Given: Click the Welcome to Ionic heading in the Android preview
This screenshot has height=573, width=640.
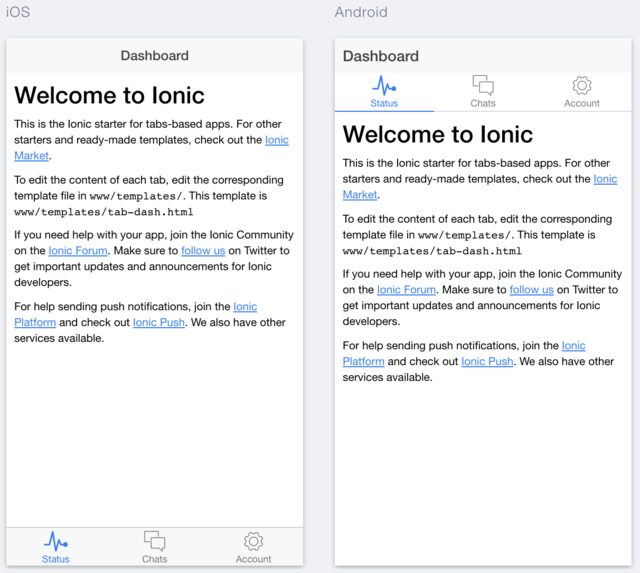Looking at the screenshot, I should click(438, 135).
